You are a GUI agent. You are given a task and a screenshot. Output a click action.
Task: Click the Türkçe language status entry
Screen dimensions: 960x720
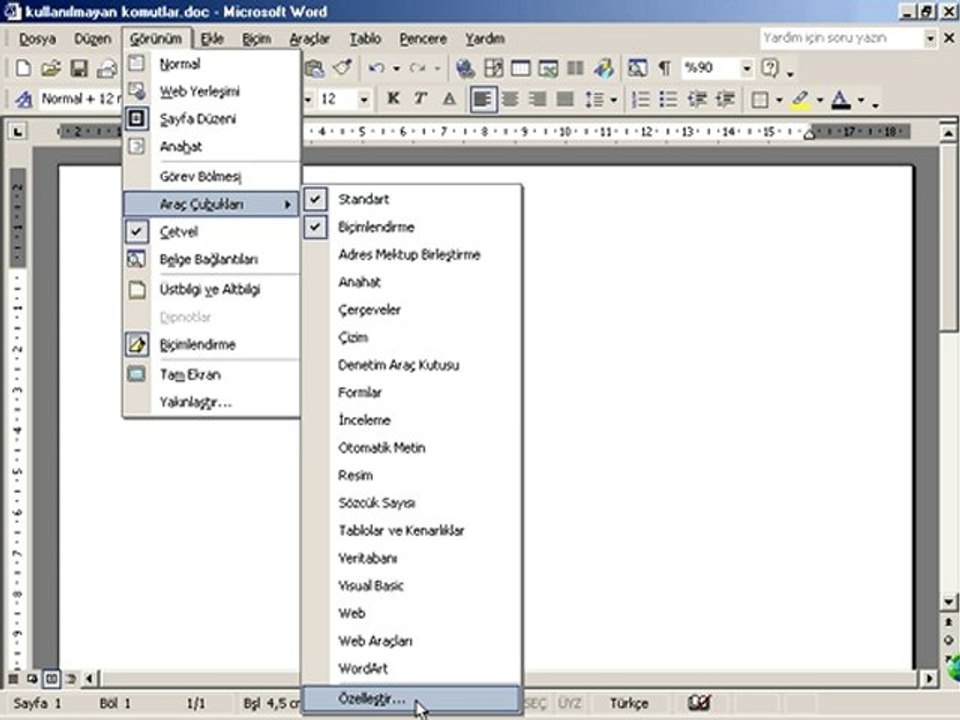[x=629, y=703]
